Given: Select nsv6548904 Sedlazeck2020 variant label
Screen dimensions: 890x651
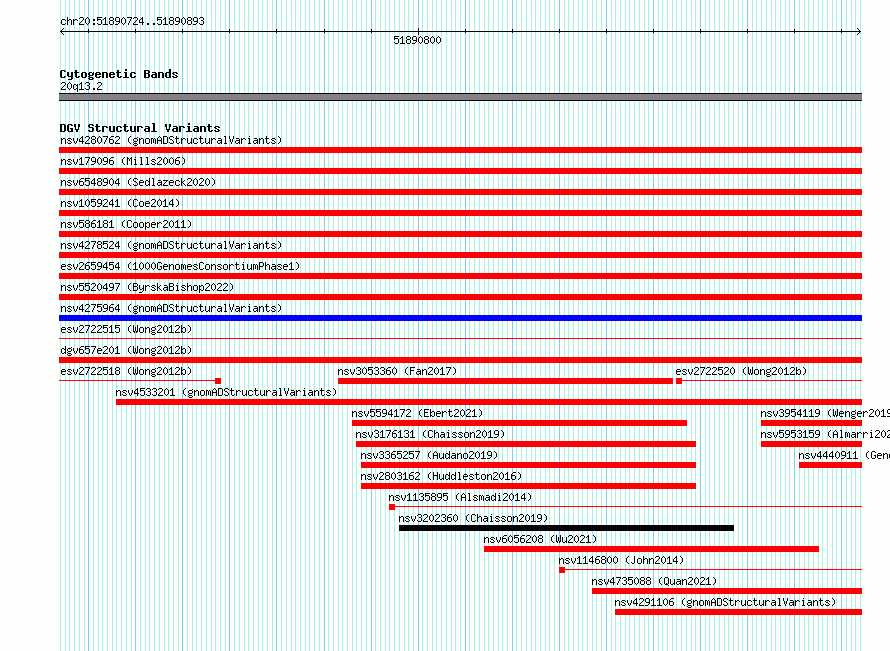Looking at the screenshot, I should [x=138, y=182].
